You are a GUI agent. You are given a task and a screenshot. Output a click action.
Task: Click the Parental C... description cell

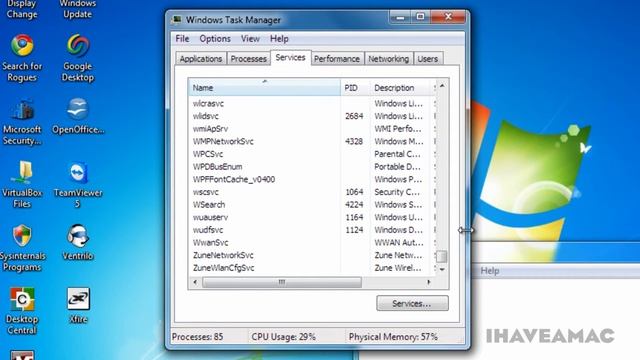point(397,154)
